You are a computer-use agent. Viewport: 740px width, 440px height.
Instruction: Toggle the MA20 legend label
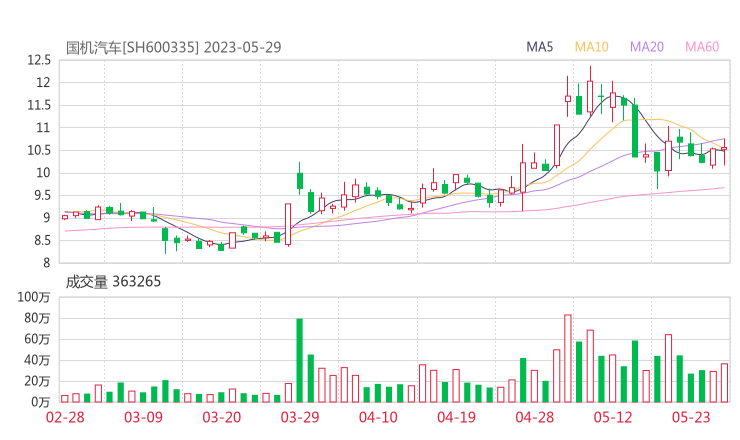coord(647,47)
